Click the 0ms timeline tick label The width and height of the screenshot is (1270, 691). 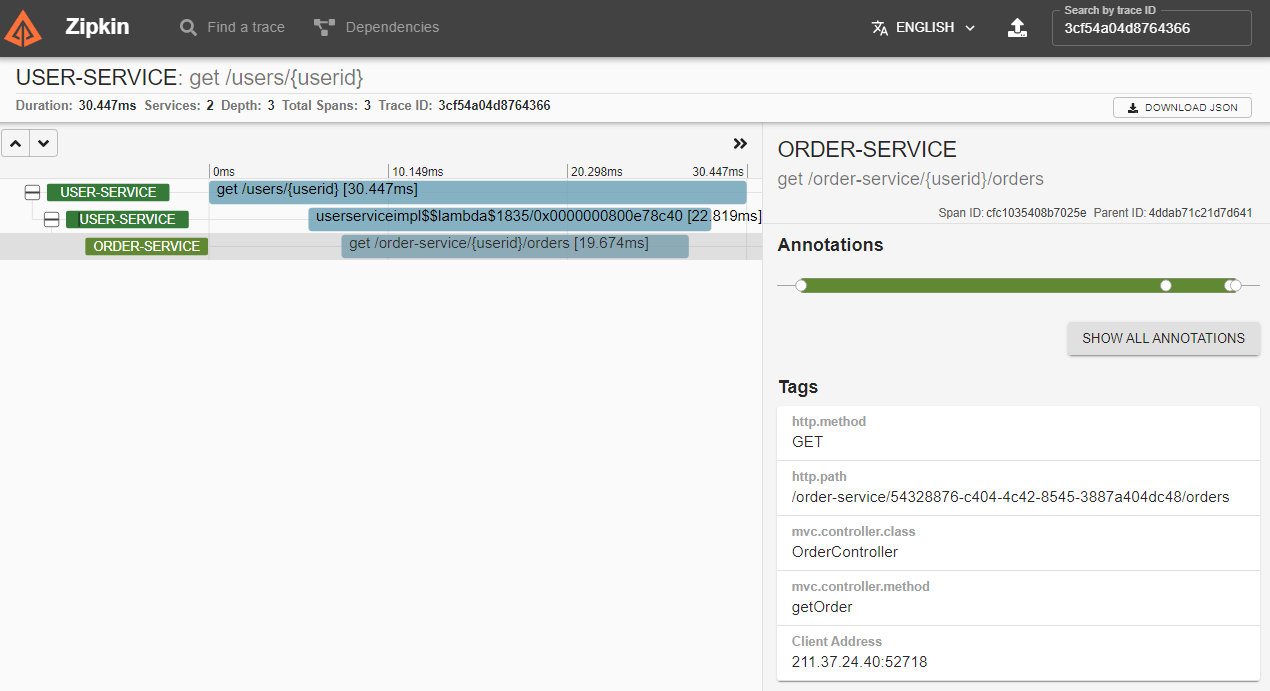coord(224,172)
